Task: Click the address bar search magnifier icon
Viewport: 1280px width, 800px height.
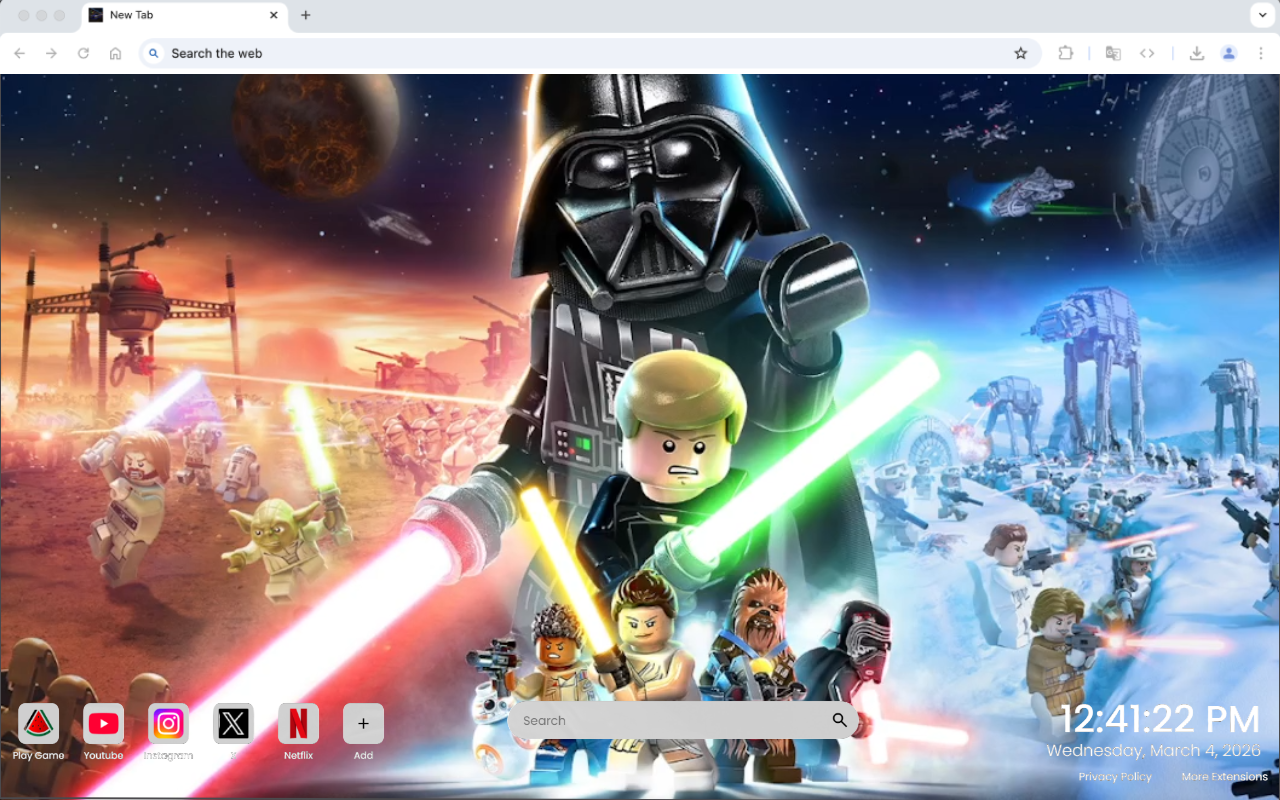Action: 153,53
